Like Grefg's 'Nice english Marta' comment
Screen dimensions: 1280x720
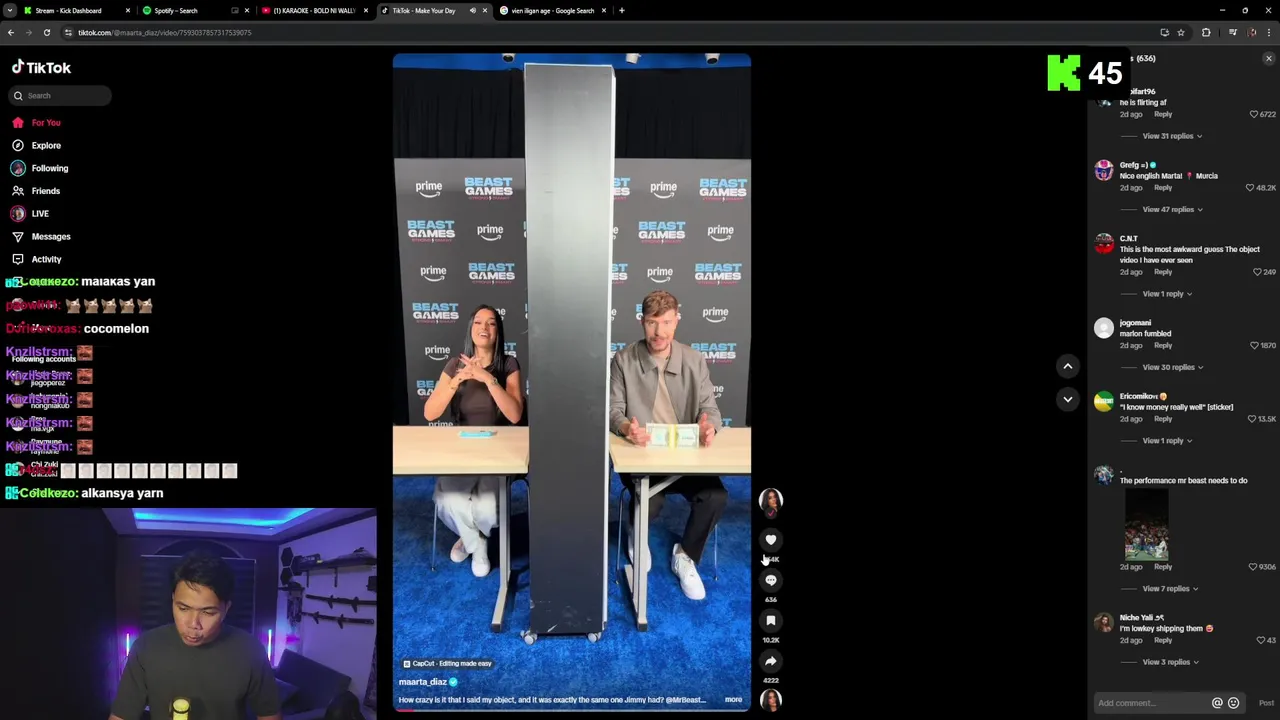point(1249,188)
